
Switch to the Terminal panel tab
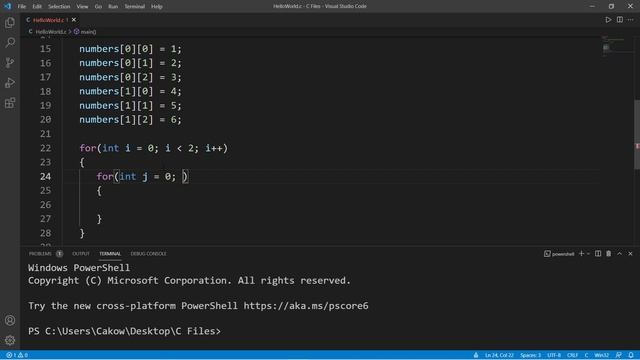tap(110, 253)
